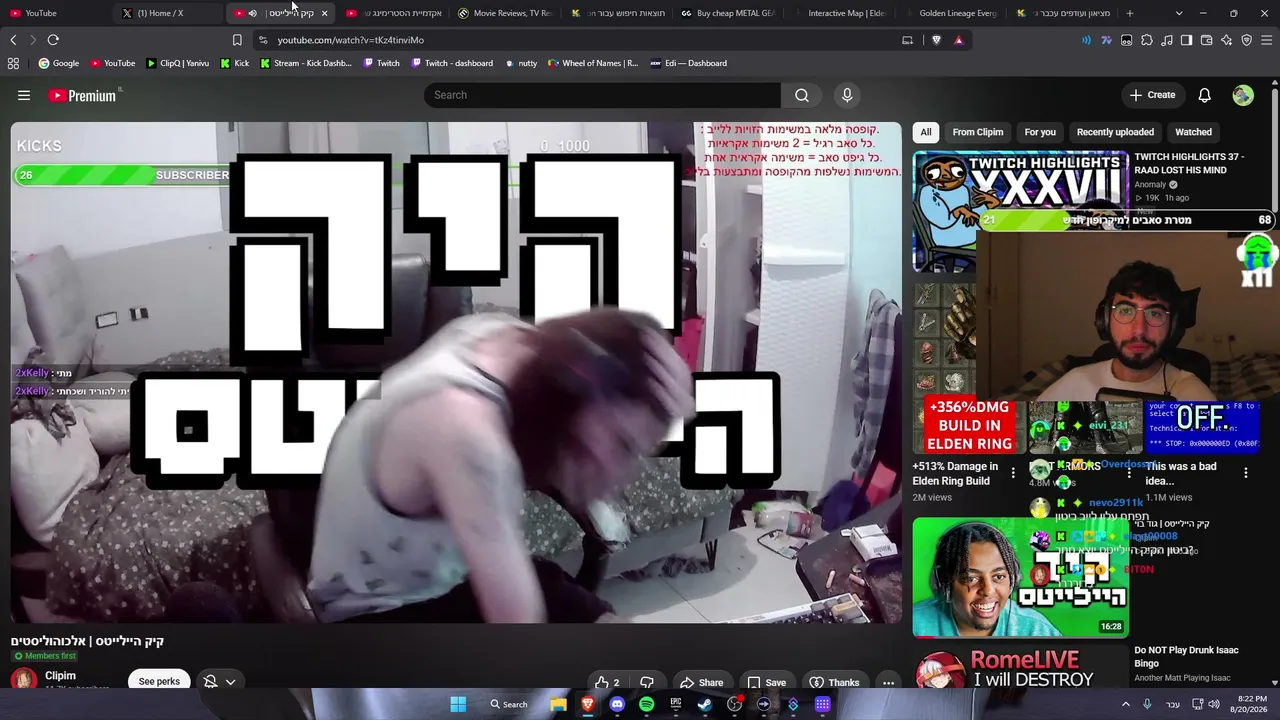Open the 'ClipQ | Yanivu' bookmark

tap(178, 63)
